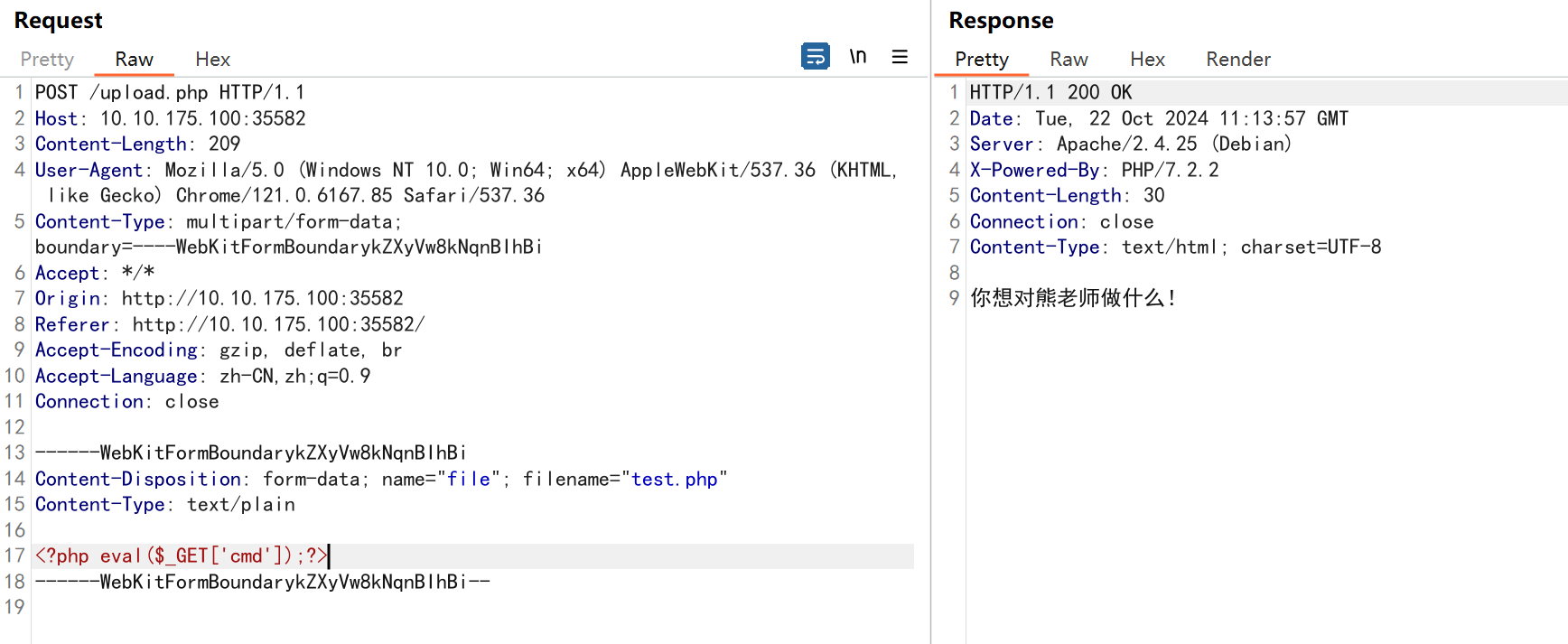Click the Response panel title
Screen dimensions: 1568x644
1002,21
